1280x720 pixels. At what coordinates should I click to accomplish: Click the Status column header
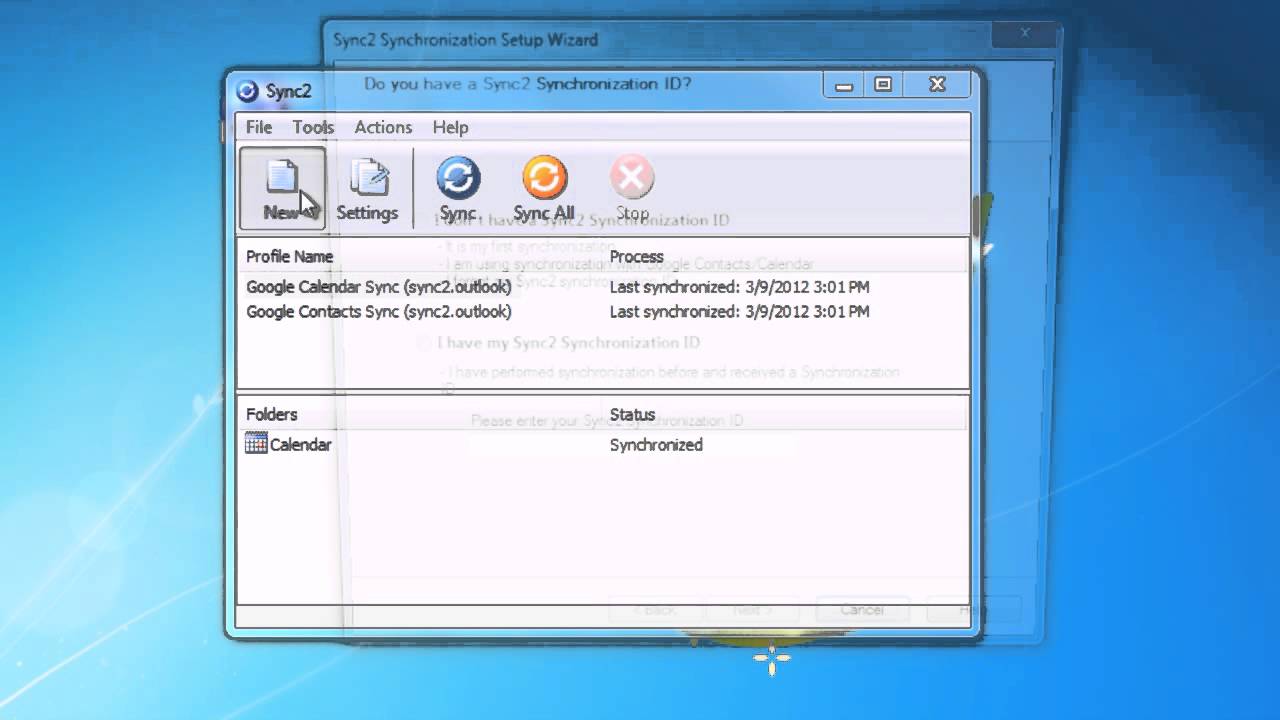point(633,414)
